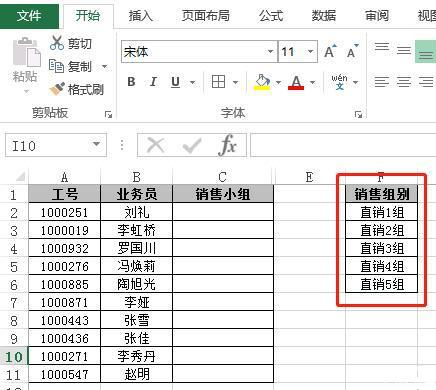Select the 销售组别 header cell
436x390 pixels.
pos(382,194)
